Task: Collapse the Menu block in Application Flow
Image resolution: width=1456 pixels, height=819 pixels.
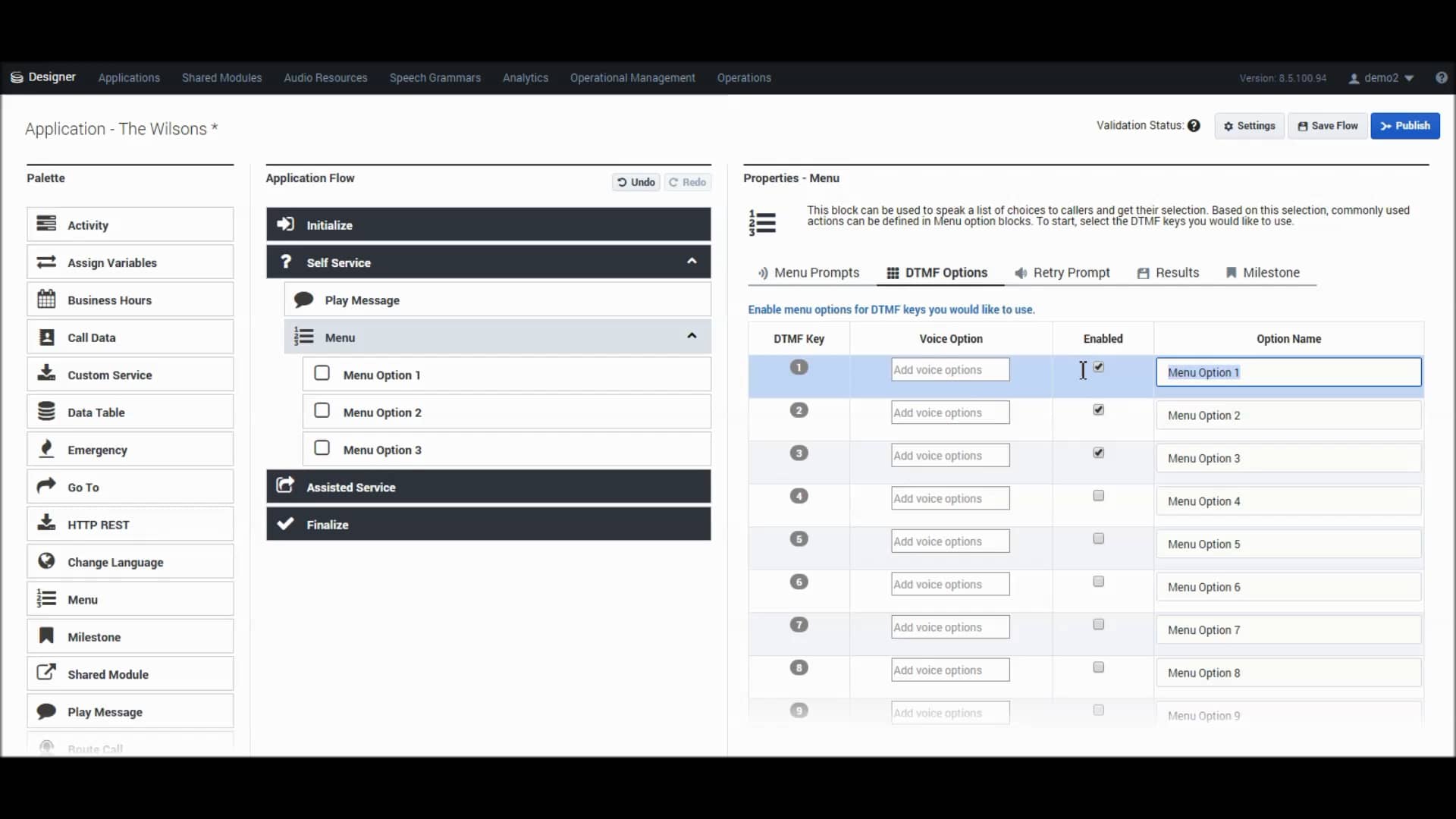Action: tap(692, 334)
